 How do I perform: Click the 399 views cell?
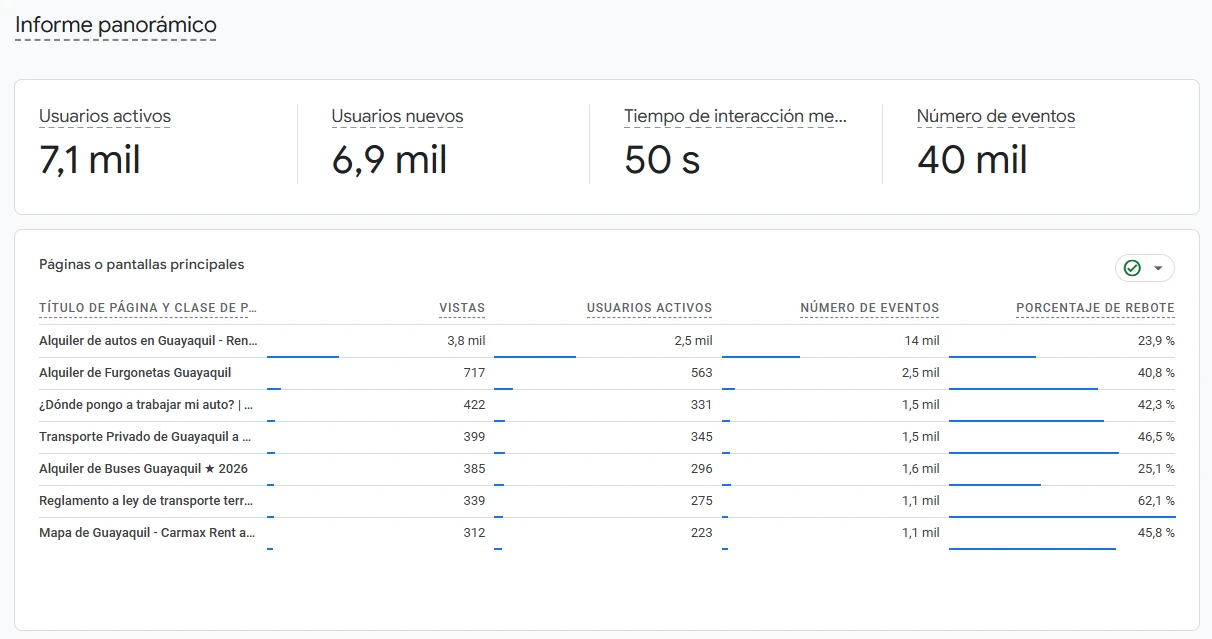point(474,437)
